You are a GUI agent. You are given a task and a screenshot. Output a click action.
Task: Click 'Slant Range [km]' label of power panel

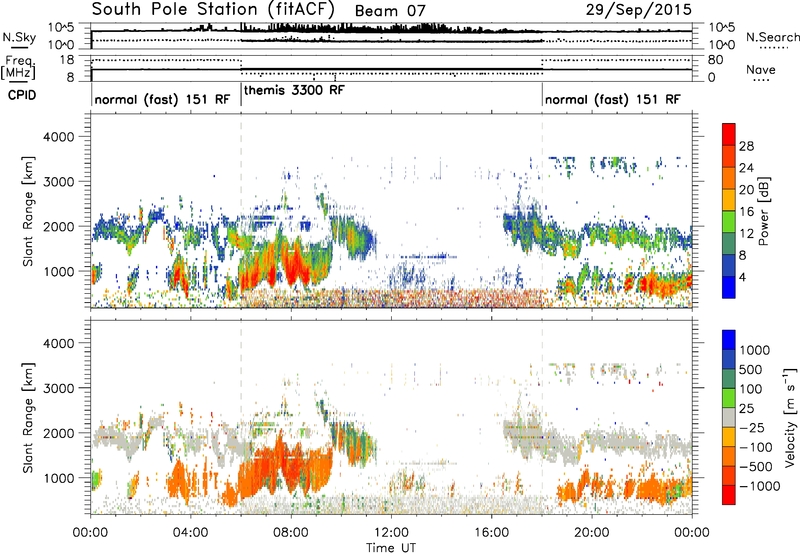tap(28, 211)
